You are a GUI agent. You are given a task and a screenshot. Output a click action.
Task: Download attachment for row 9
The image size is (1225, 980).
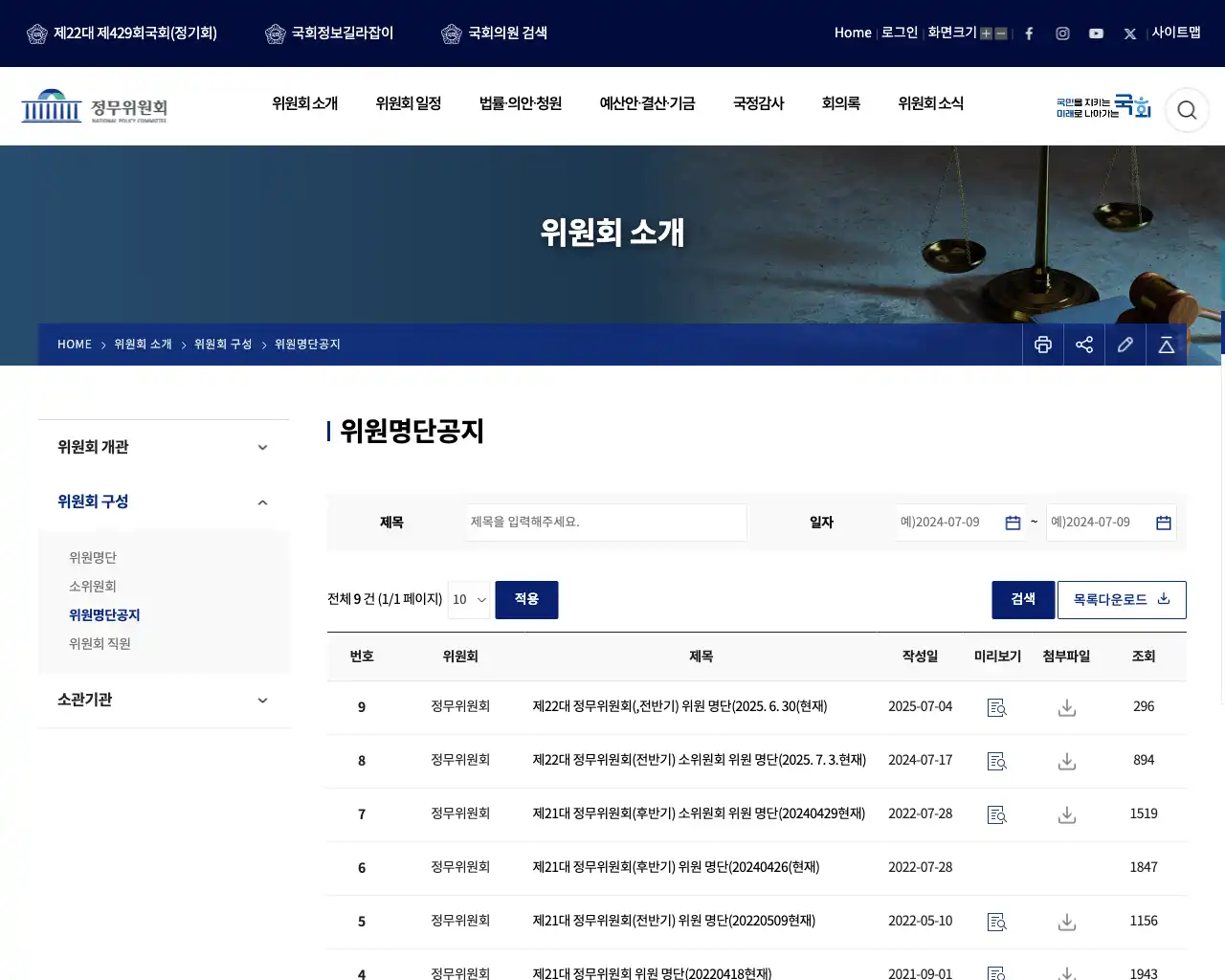(x=1067, y=707)
